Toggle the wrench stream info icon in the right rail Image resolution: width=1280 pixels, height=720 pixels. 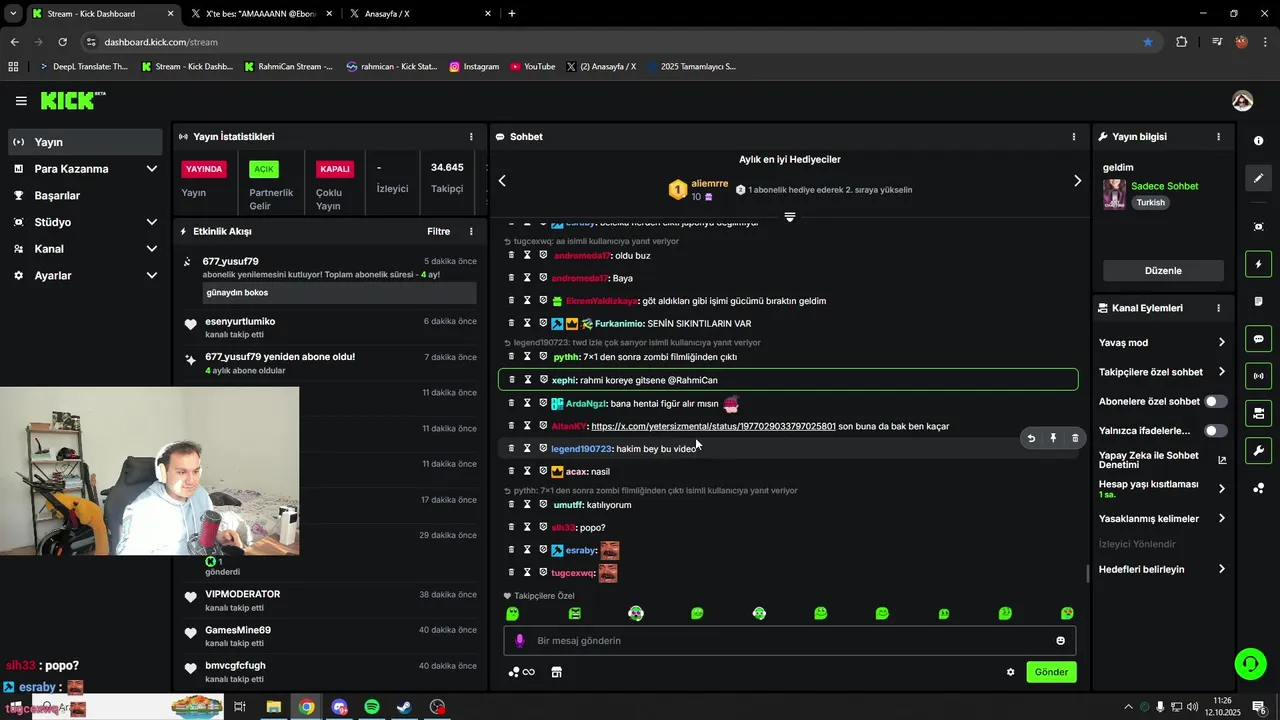[x=1258, y=450]
